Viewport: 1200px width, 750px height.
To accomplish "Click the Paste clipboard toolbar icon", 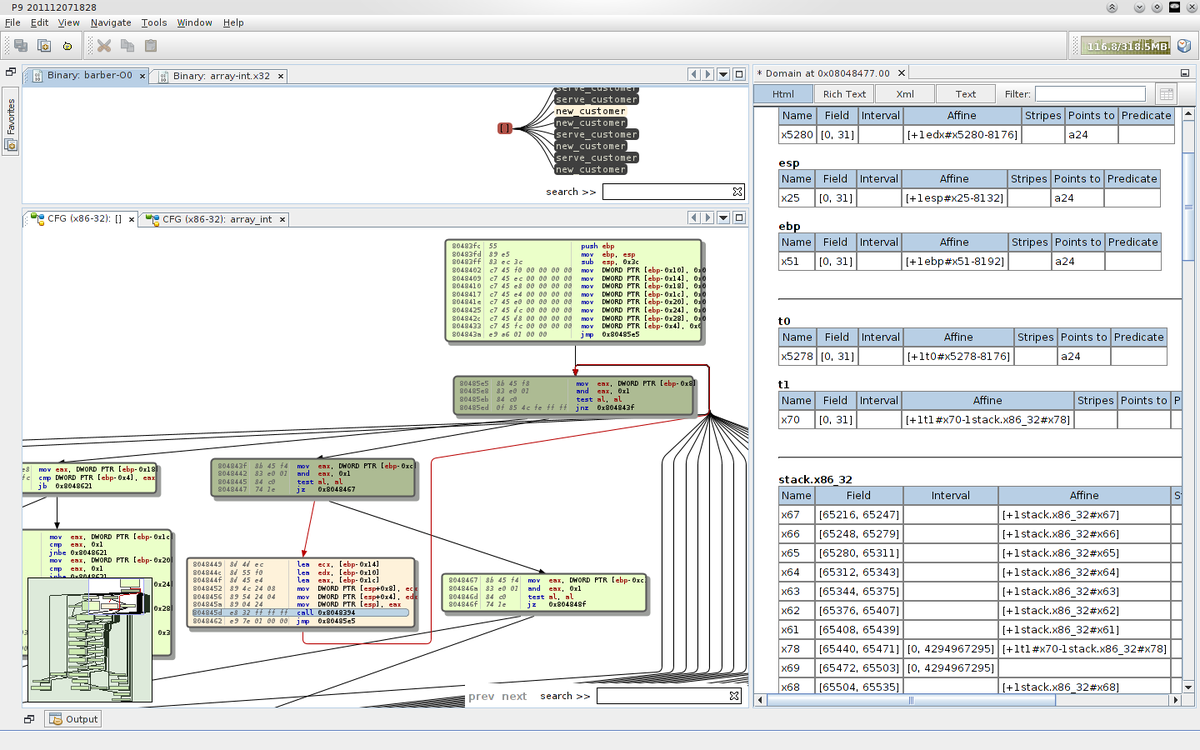I will (151, 45).
